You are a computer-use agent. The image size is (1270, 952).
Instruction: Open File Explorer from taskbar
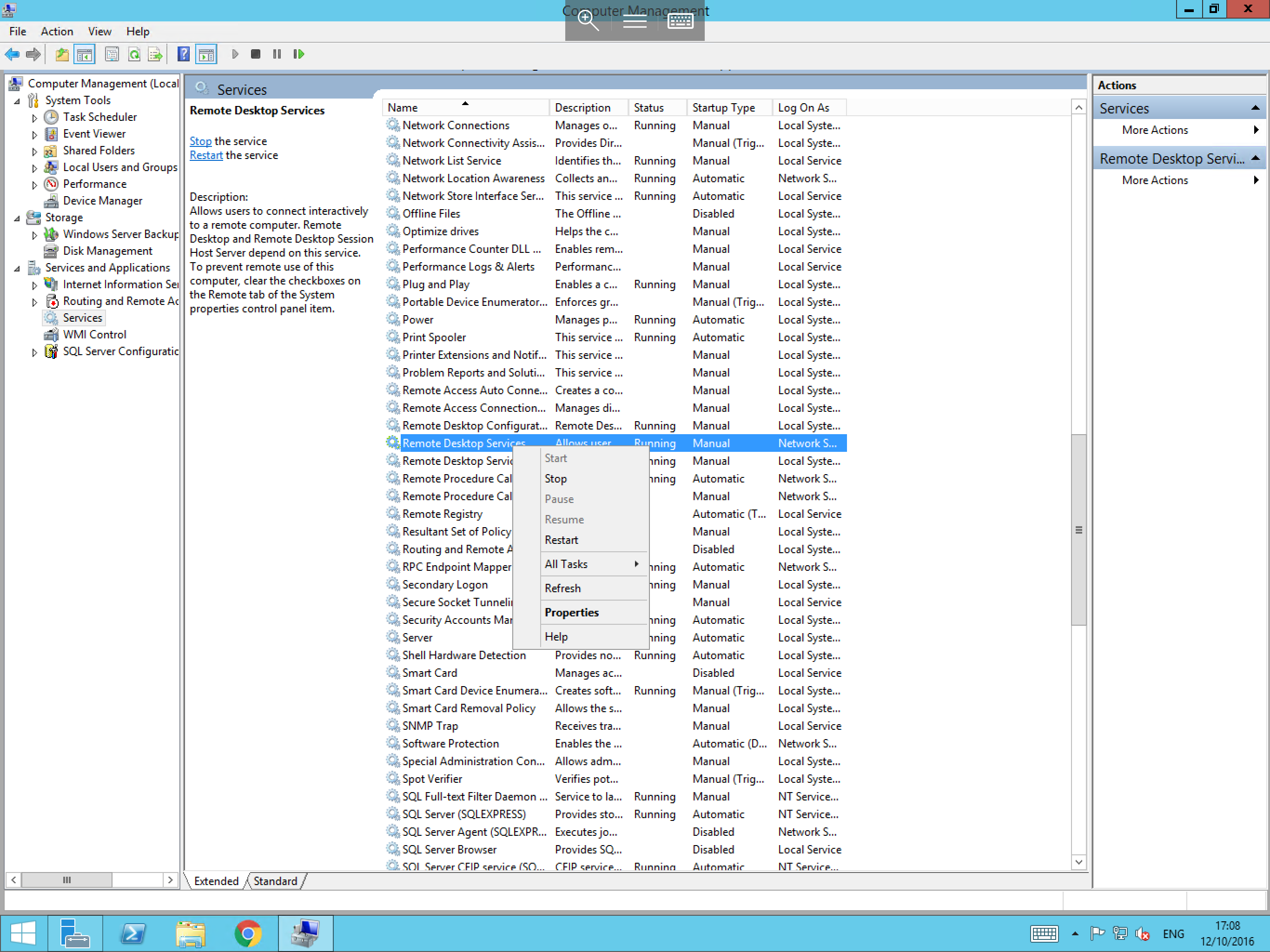(x=191, y=932)
